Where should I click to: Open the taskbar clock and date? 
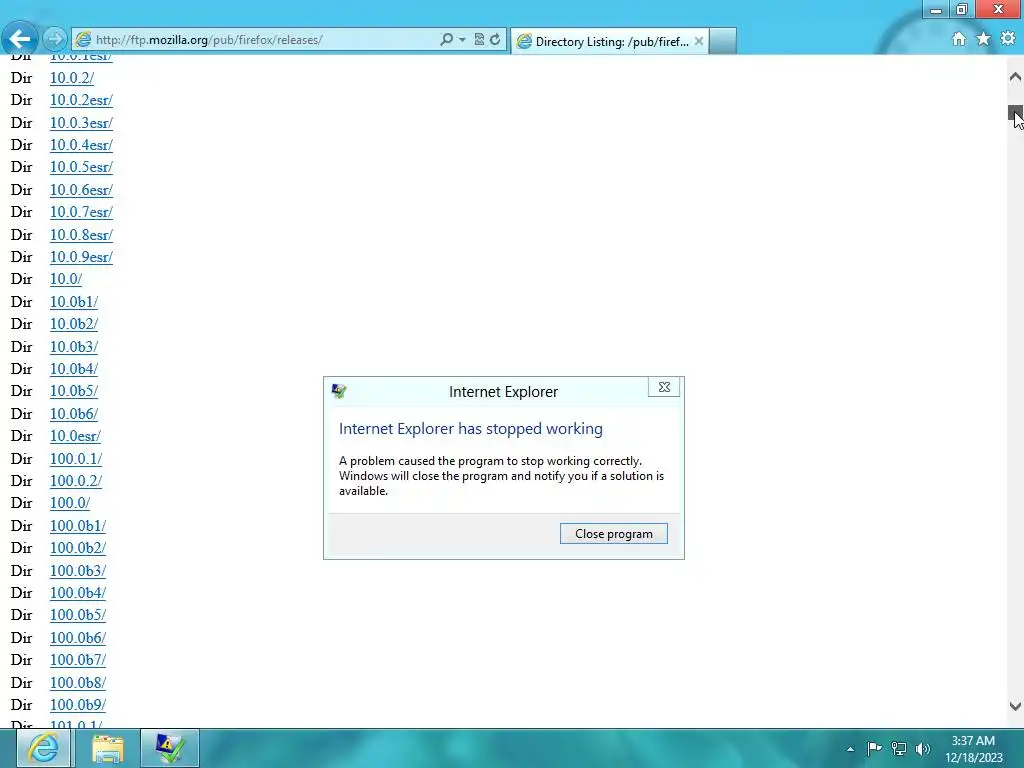pos(973,749)
